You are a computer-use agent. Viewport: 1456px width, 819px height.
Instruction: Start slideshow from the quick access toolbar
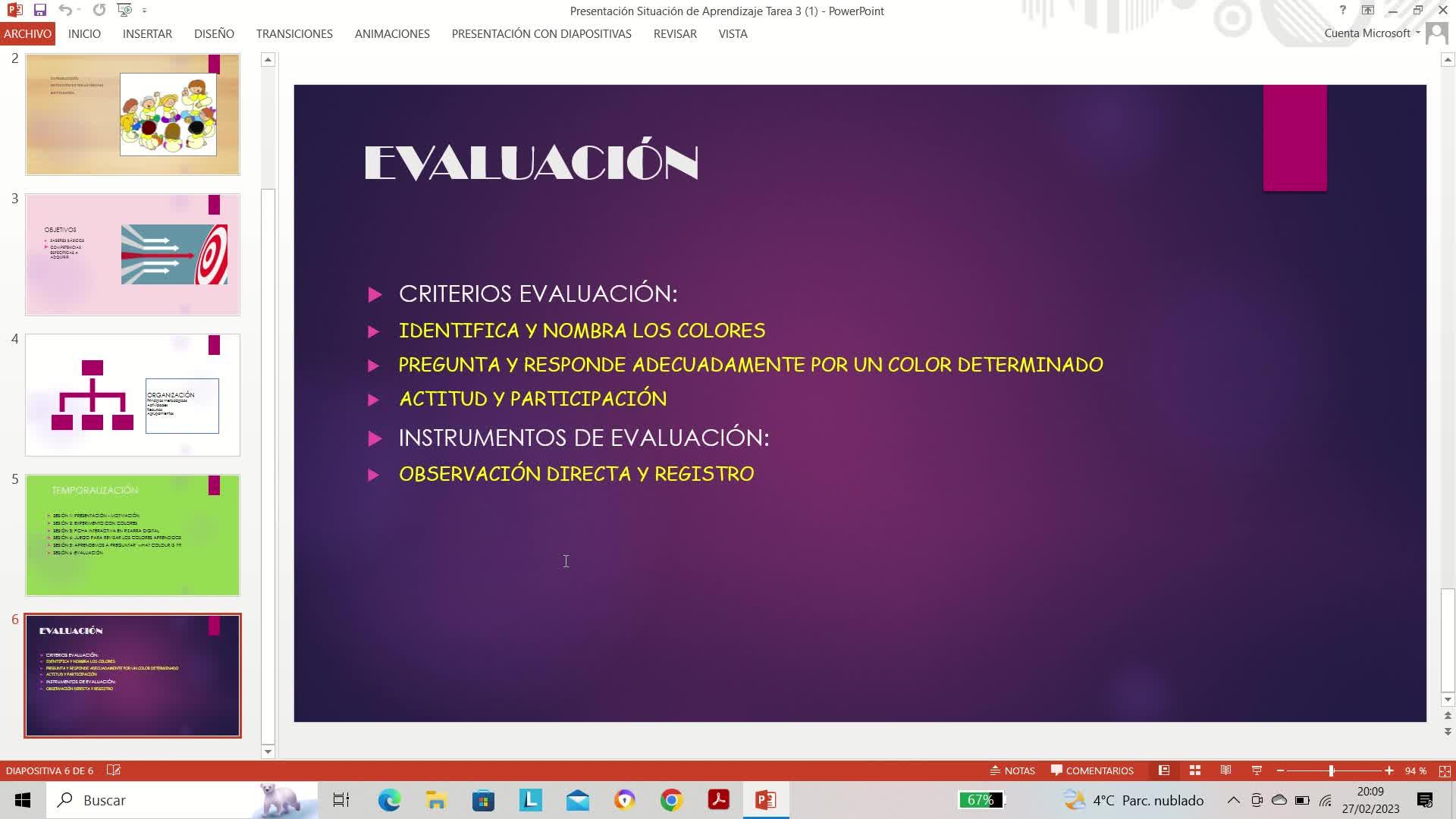tap(124, 11)
